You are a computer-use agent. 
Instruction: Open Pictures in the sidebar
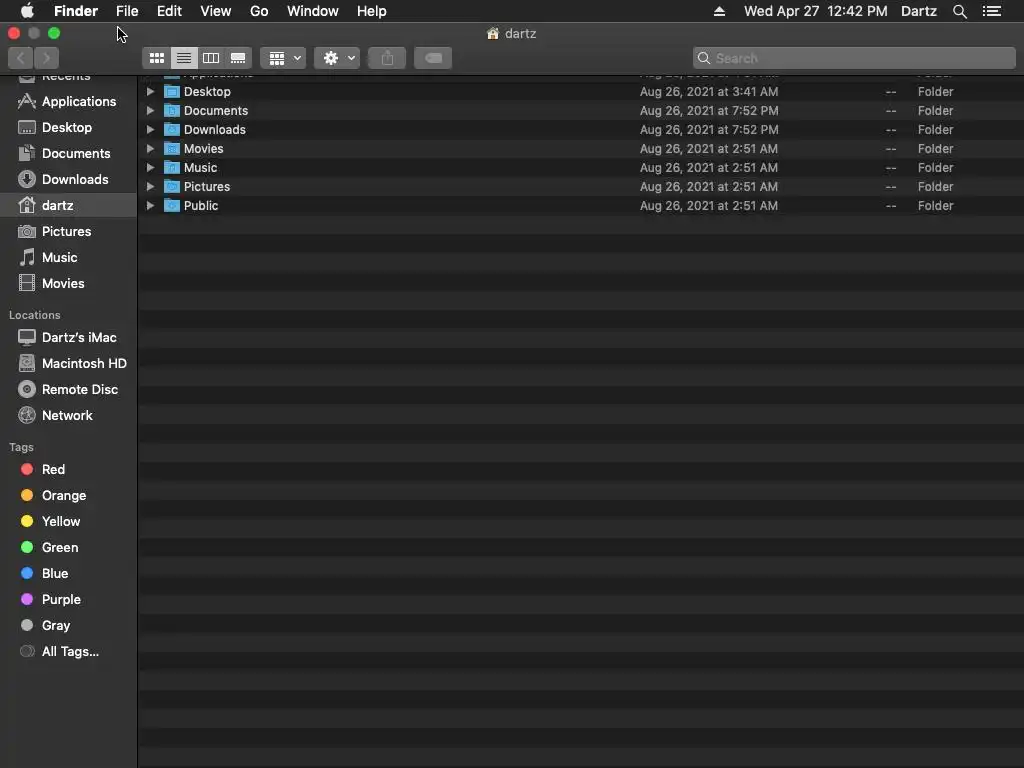tap(68, 231)
